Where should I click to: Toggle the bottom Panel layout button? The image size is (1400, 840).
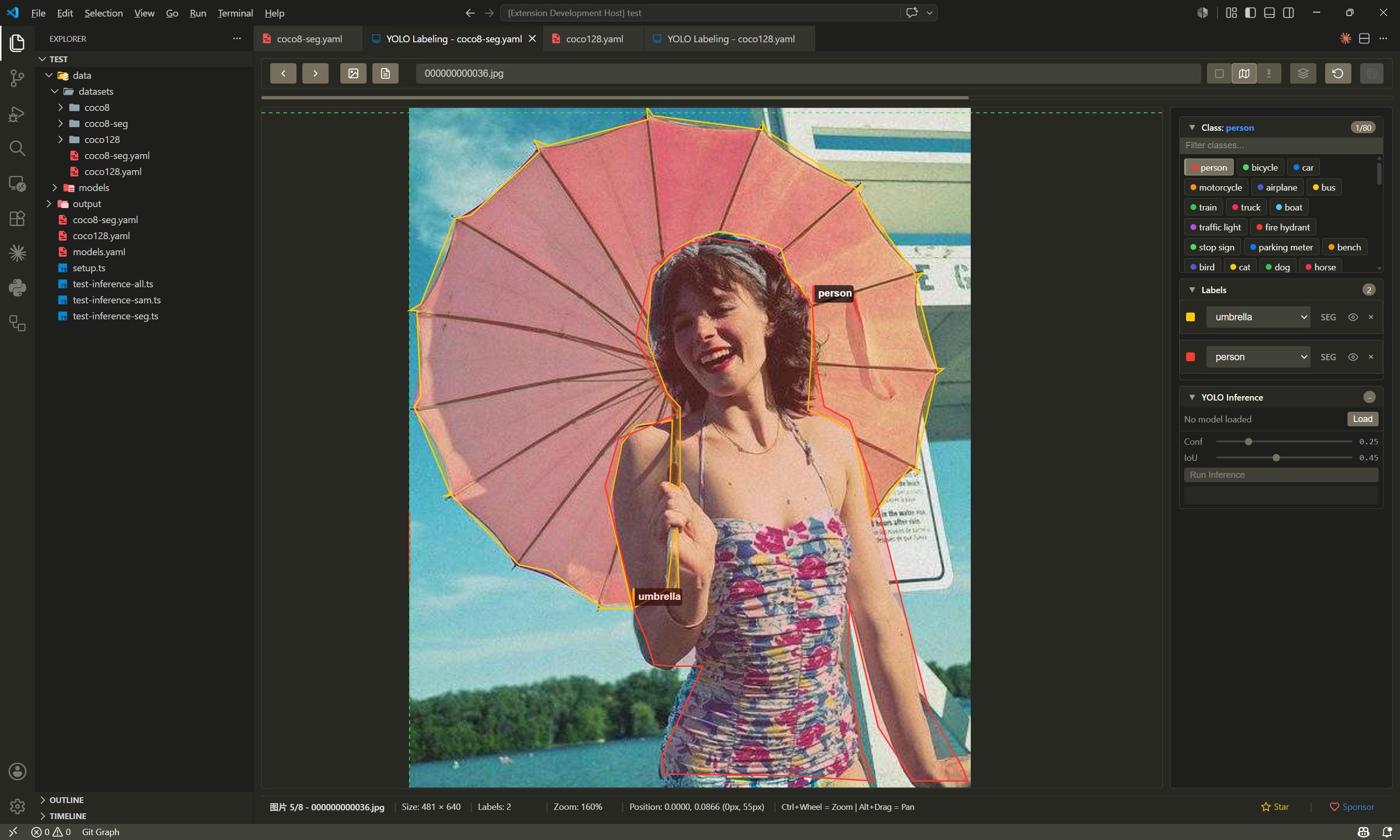1269,13
